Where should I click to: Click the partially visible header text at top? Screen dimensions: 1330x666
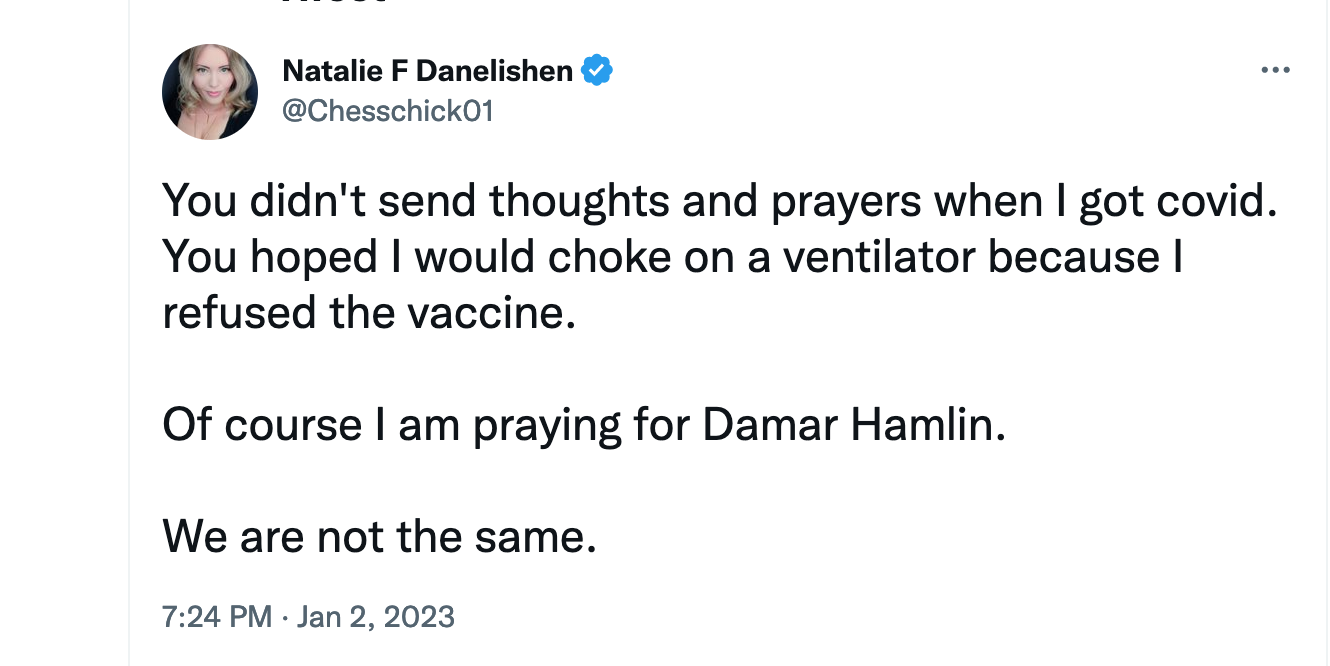point(334,4)
